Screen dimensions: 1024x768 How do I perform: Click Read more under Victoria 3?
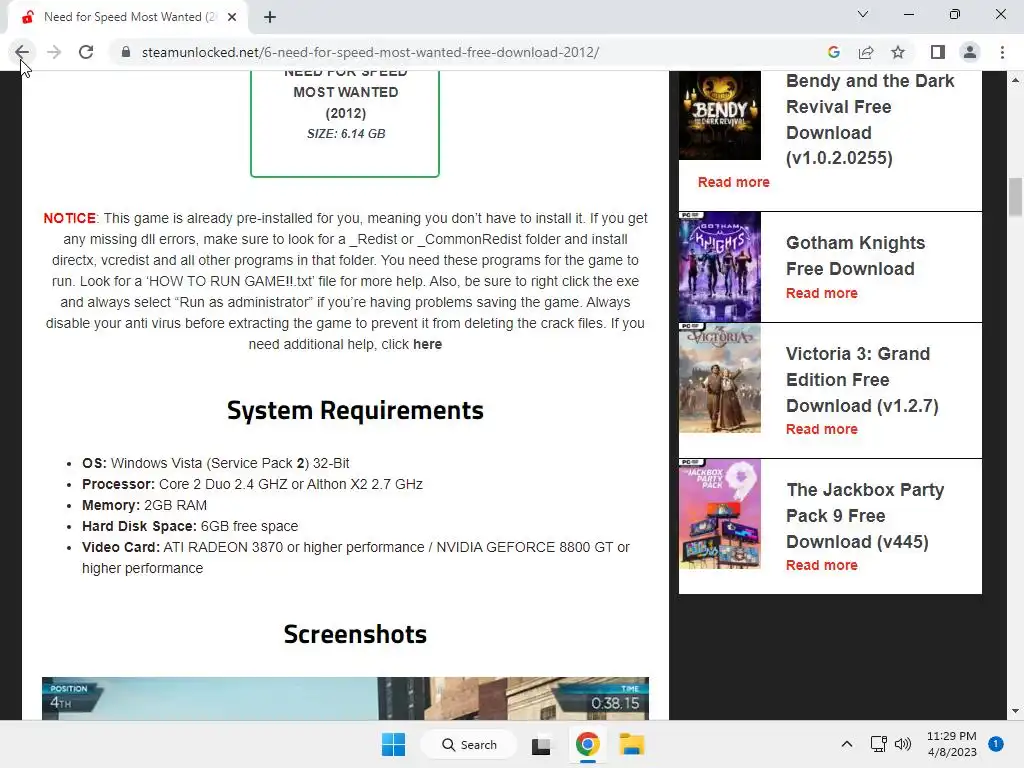822,429
